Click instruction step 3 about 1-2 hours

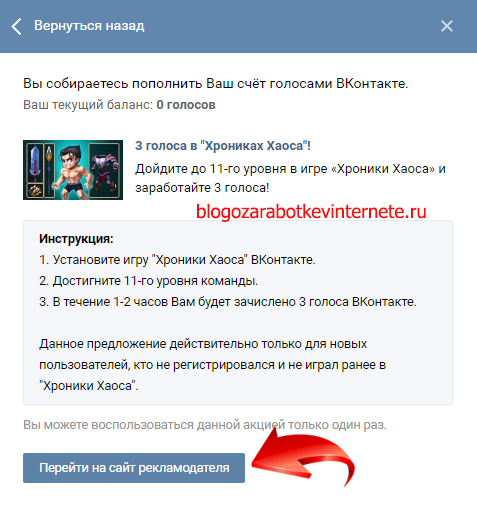pos(228,302)
